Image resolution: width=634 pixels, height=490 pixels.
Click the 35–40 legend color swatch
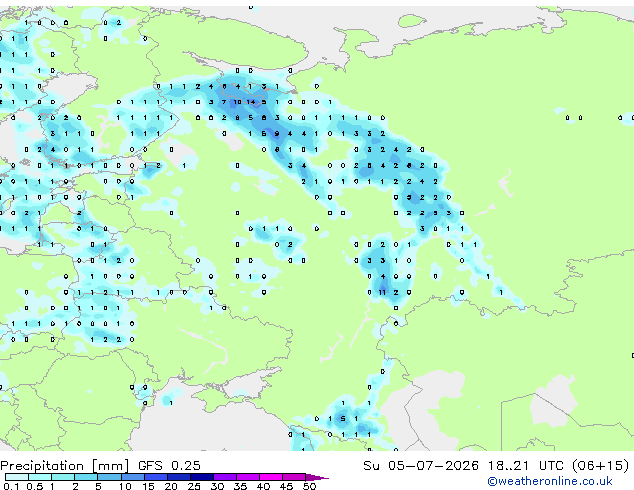(248, 477)
